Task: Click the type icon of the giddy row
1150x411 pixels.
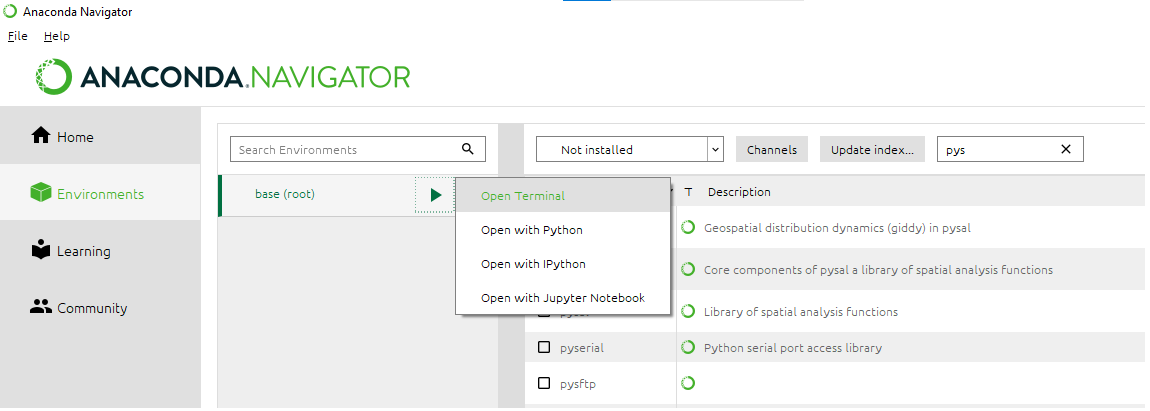Action: 688,228
